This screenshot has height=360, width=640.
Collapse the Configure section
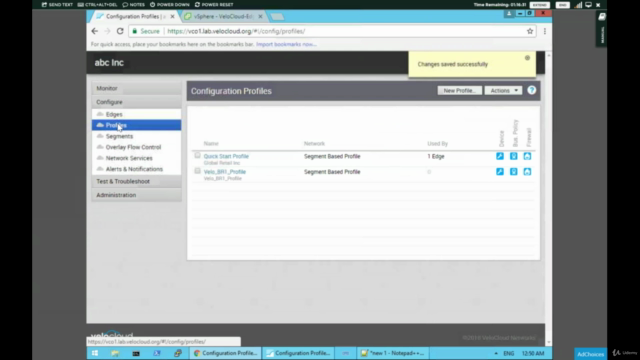click(x=136, y=102)
